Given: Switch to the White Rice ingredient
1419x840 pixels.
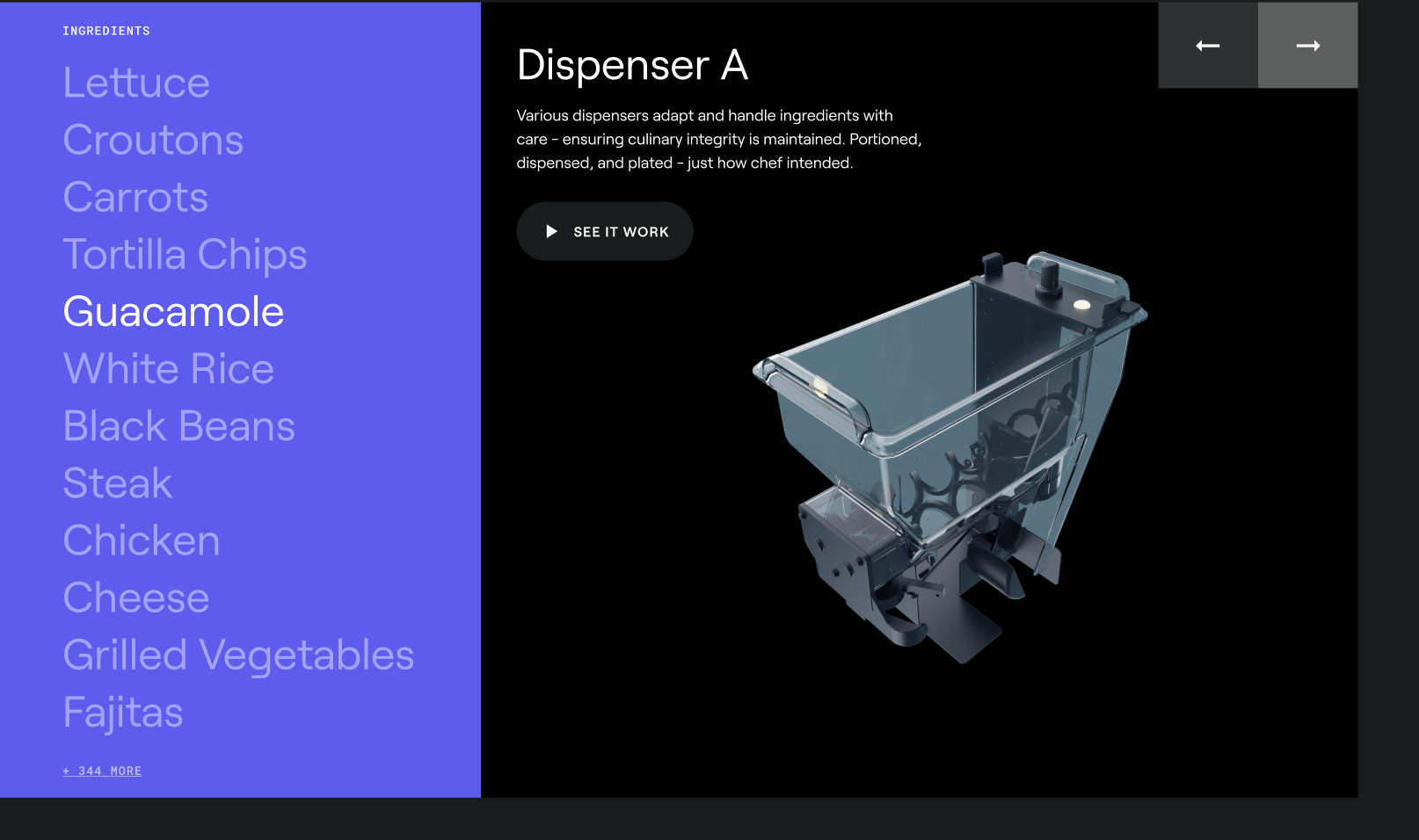Looking at the screenshot, I should (168, 369).
